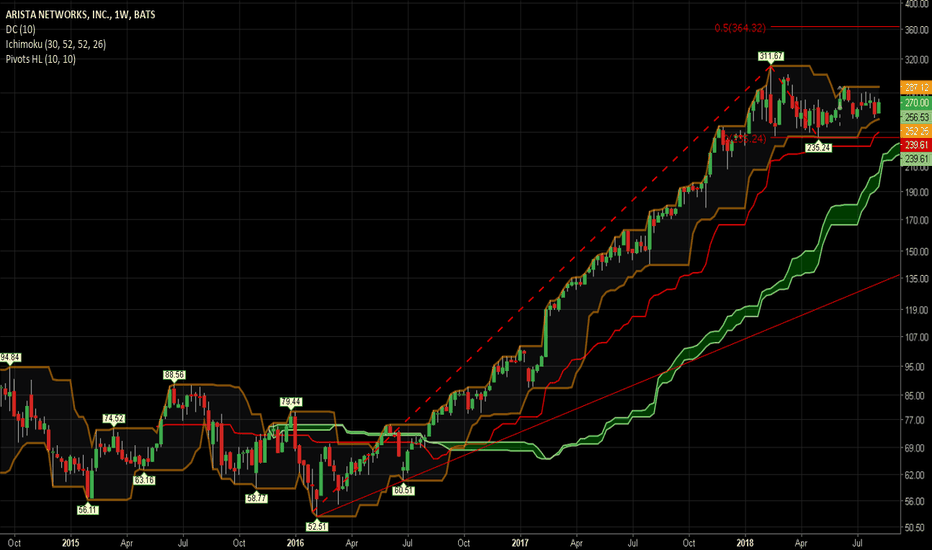The image size is (932, 550).
Task: Click the 52.51 pivot low label
Action: [x=317, y=526]
